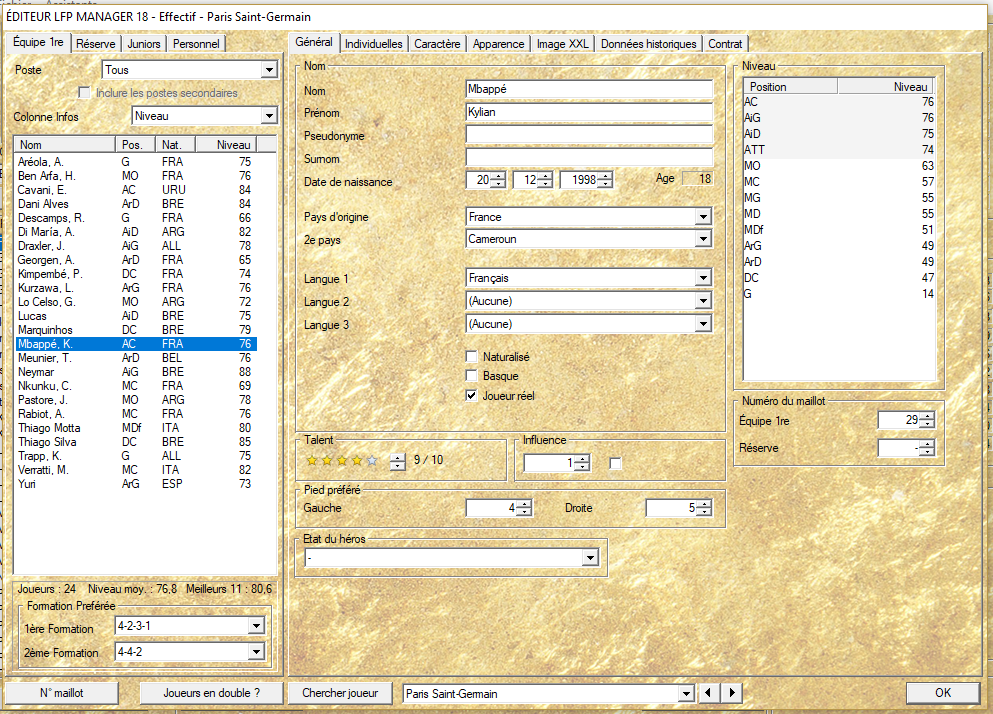
Task: Open the Colonne Infos dropdown
Action: 269,116
